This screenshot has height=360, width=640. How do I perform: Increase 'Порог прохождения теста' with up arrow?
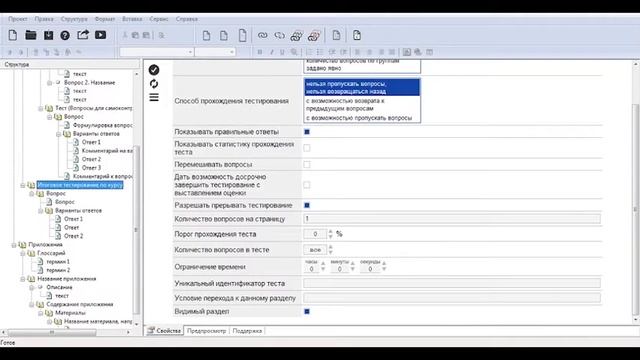point(331,231)
